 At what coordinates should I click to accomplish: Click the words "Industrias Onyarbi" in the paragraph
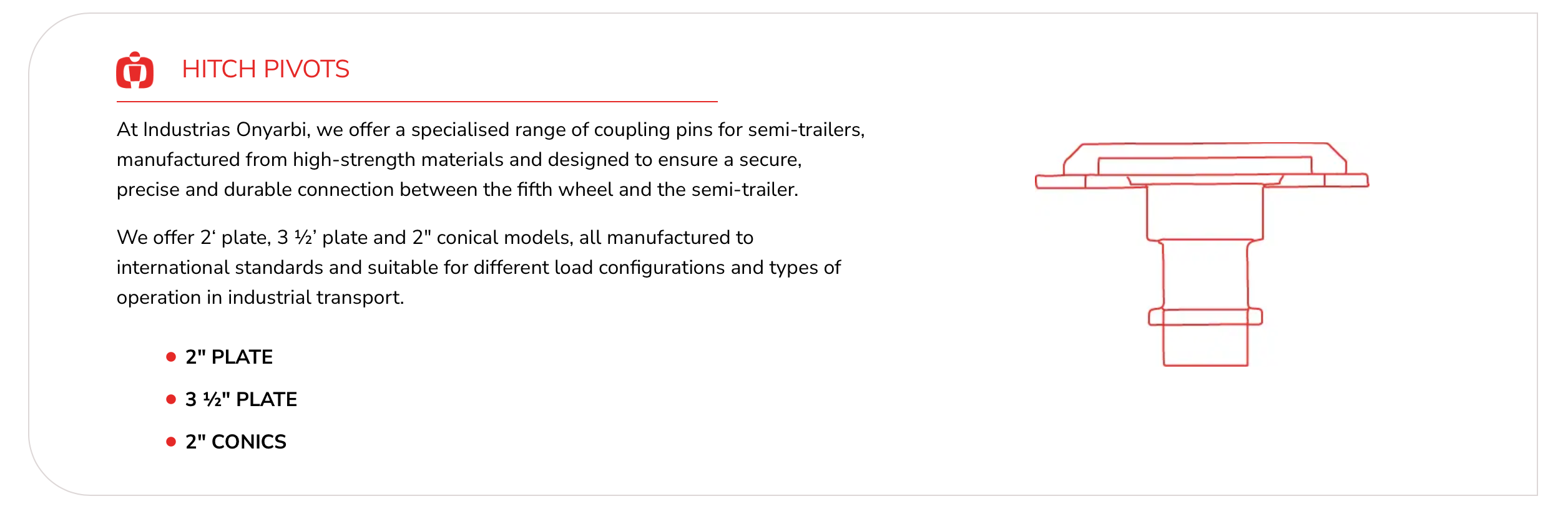[225, 130]
